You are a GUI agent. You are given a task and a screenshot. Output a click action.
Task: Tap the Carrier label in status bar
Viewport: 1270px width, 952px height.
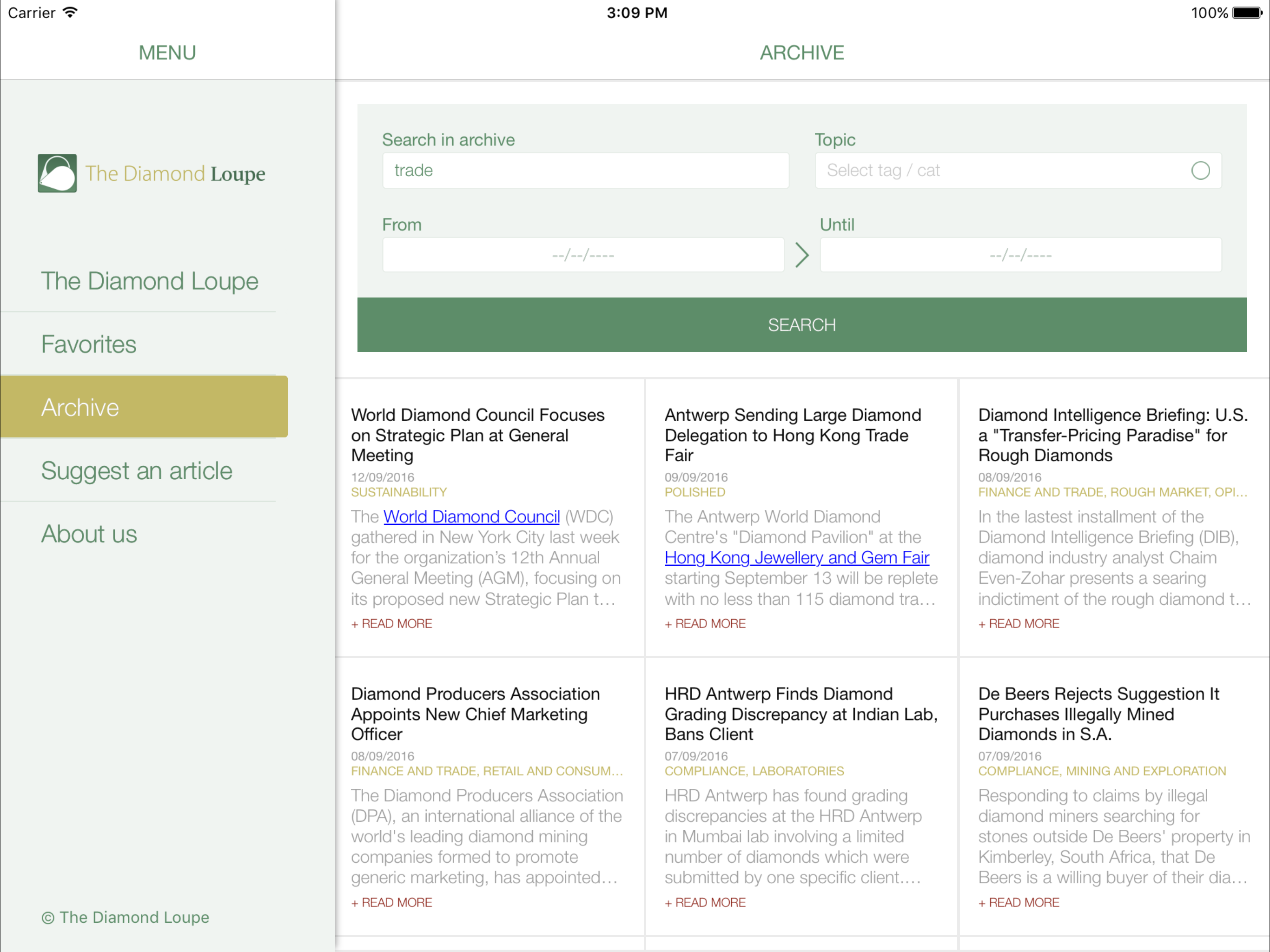coord(32,13)
